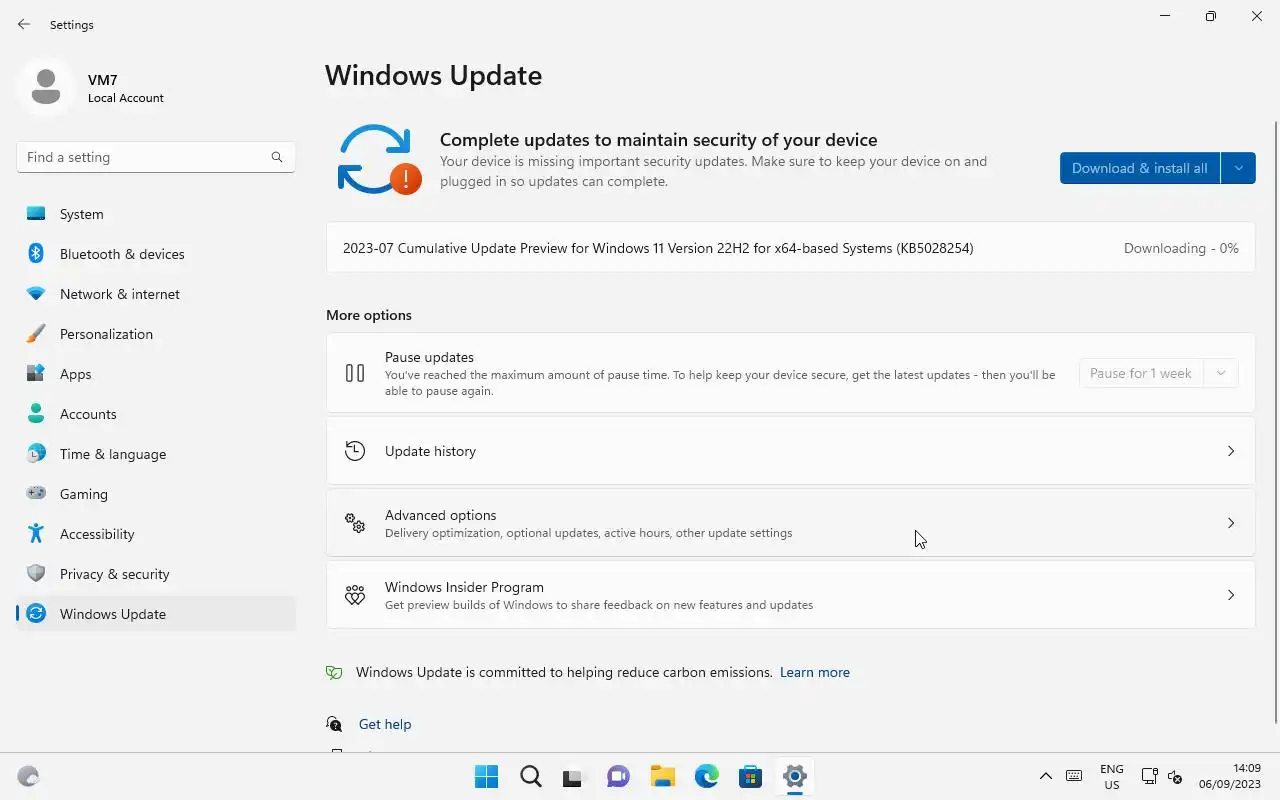The height and width of the screenshot is (800, 1280).
Task: Click the large update status sync icon
Action: [379, 160]
